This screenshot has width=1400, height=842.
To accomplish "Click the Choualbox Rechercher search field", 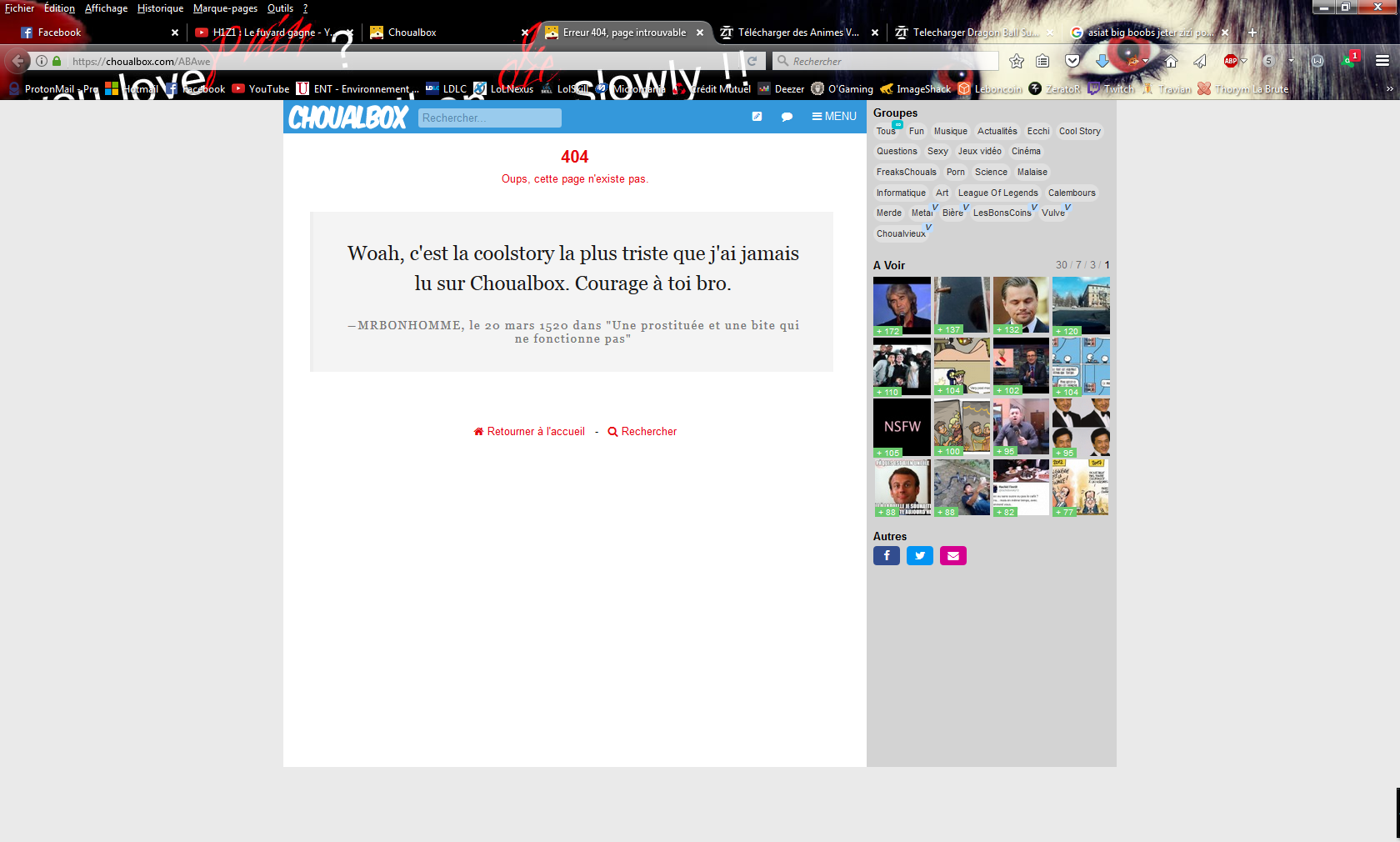I will (x=489, y=118).
